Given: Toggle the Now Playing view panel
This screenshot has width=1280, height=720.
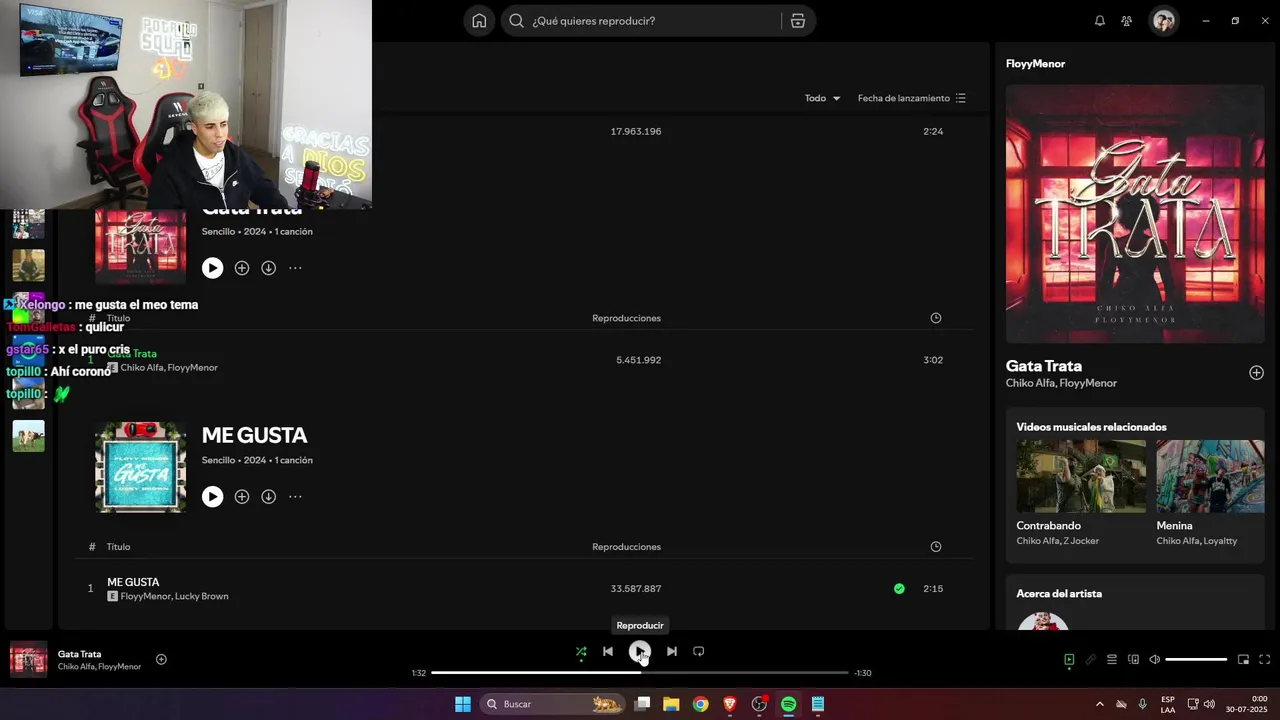Looking at the screenshot, I should tap(1069, 660).
